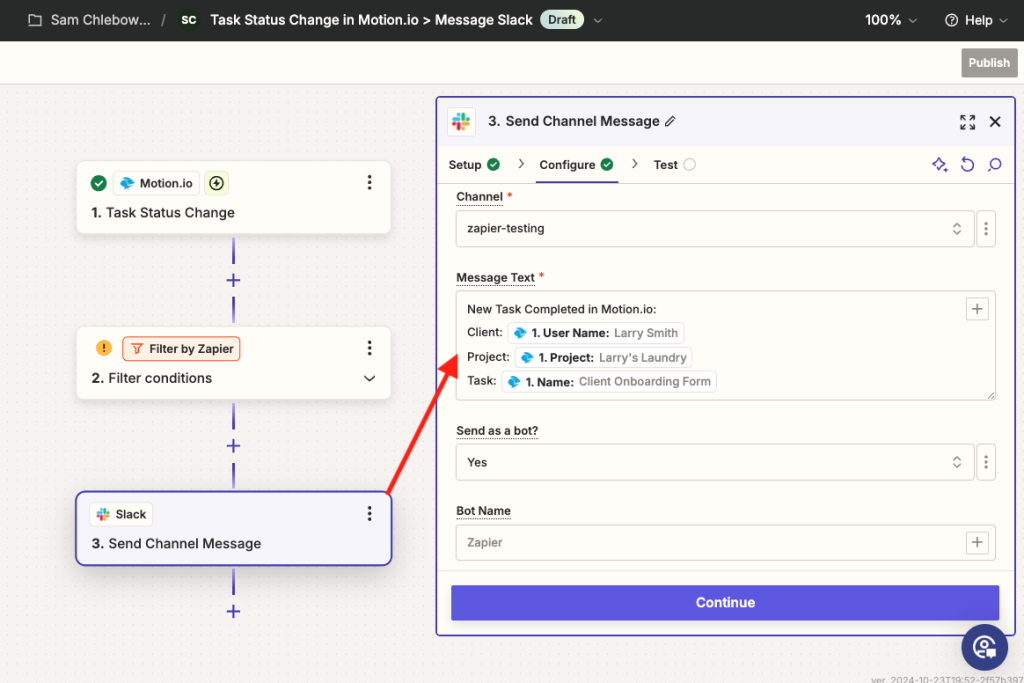Screen dimensions: 1024x683
Task: Open the support chat bubble
Action: [984, 647]
